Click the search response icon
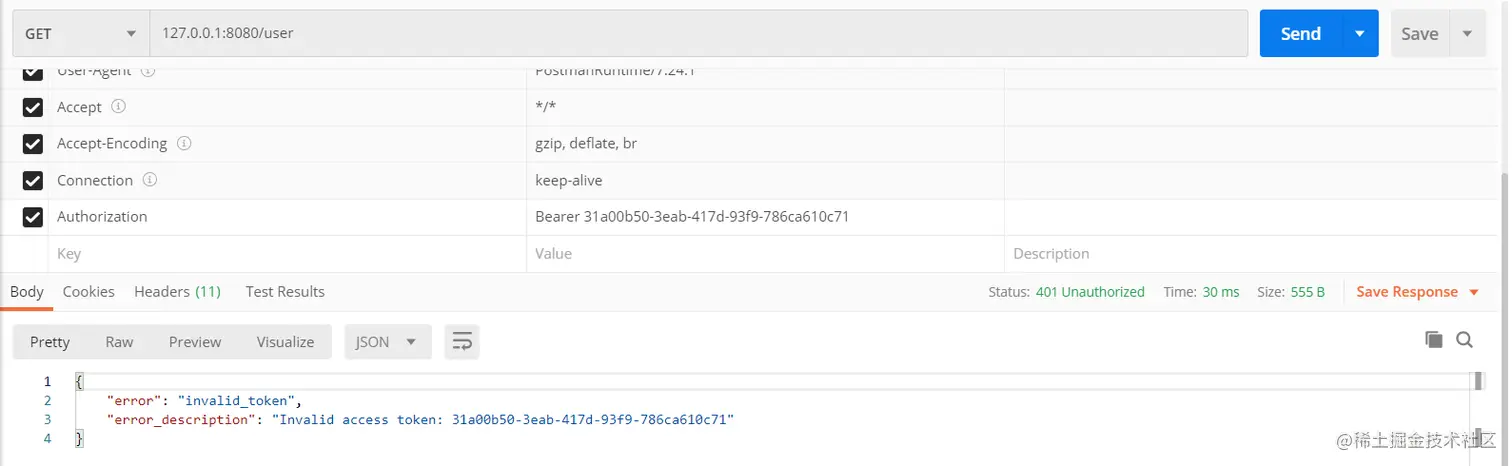This screenshot has height=466, width=1512. 1465,340
